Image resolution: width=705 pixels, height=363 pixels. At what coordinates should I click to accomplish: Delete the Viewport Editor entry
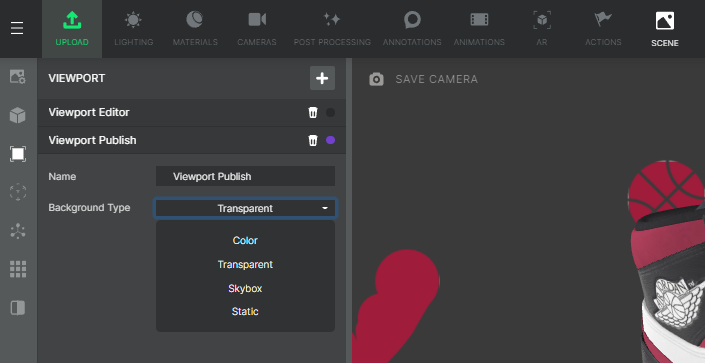coord(313,112)
